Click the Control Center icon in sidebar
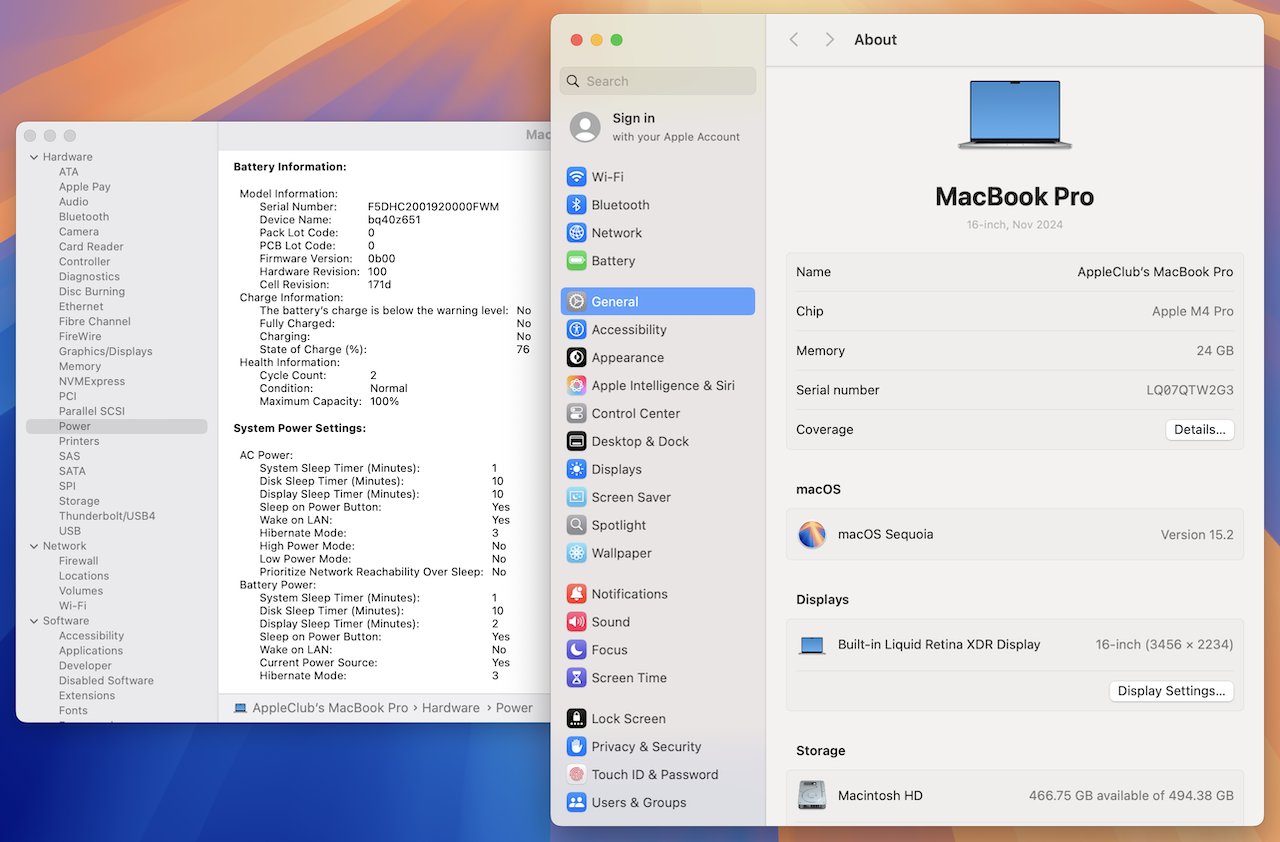1280x842 pixels. (x=576, y=414)
